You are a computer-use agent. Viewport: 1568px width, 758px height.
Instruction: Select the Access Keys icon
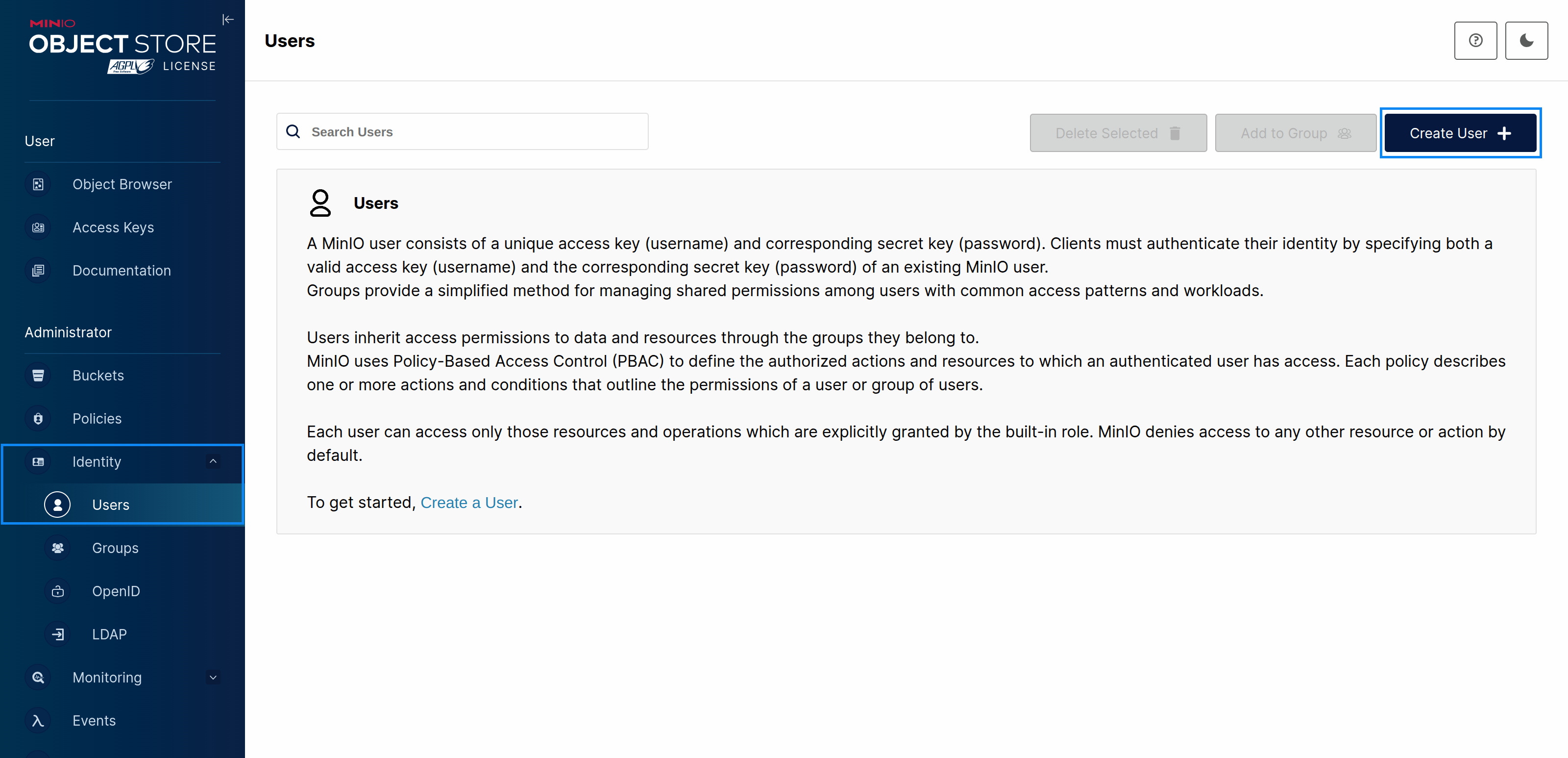point(38,227)
